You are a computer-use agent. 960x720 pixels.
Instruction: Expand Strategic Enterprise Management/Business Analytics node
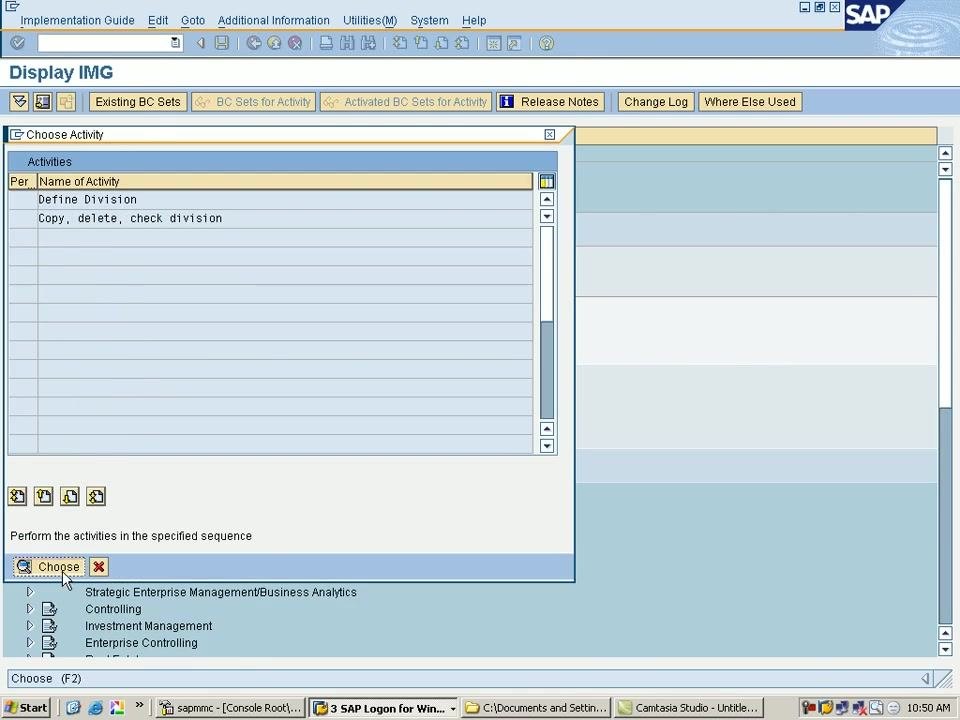29,592
